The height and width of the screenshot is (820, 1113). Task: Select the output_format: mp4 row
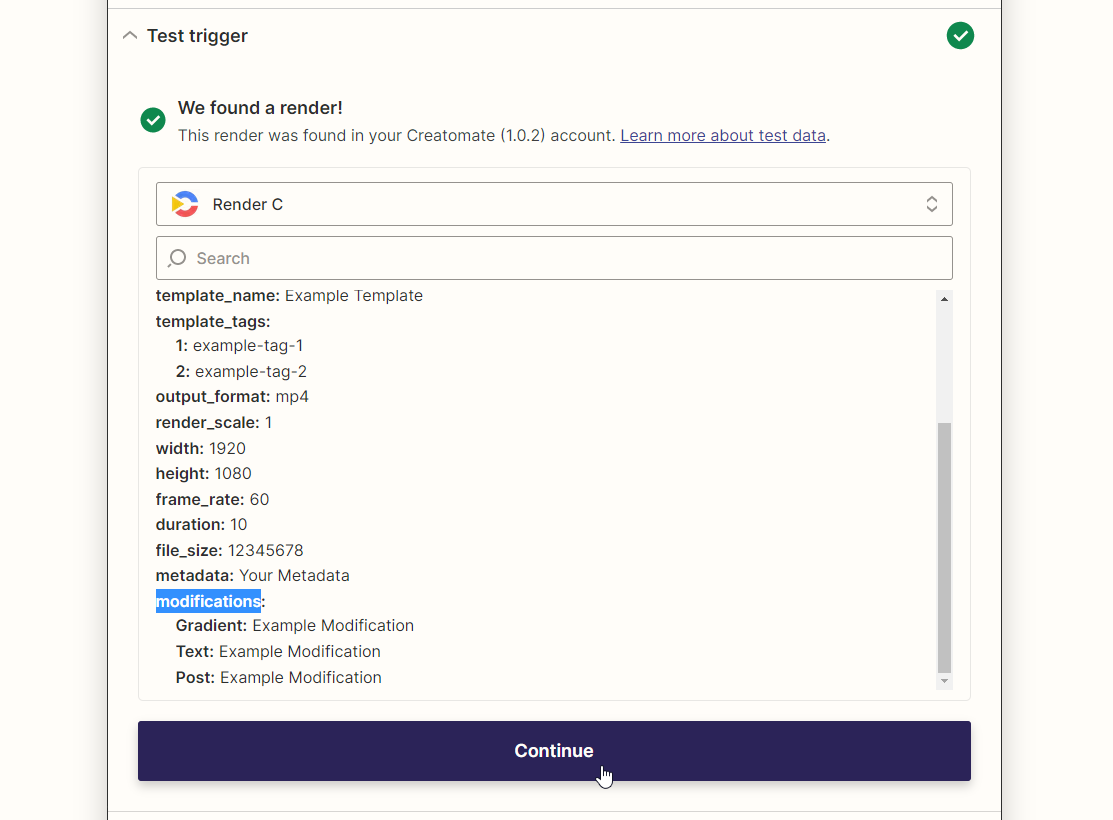pos(232,397)
